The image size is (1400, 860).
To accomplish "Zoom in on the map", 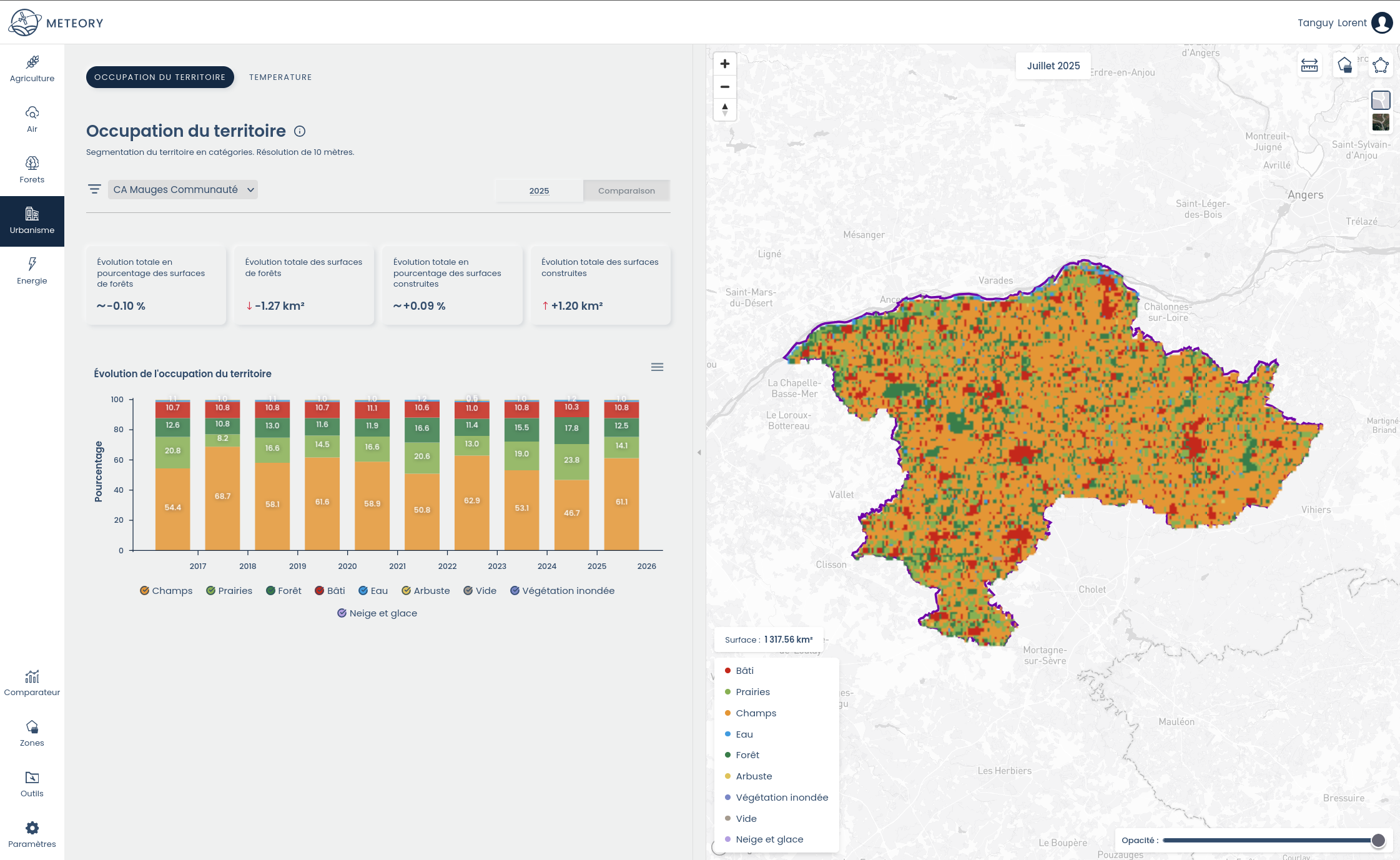I will tap(724, 64).
